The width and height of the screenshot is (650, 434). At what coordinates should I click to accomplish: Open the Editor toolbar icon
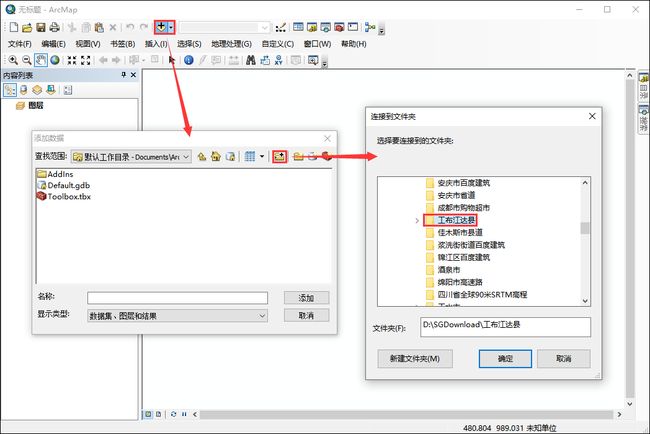281,27
